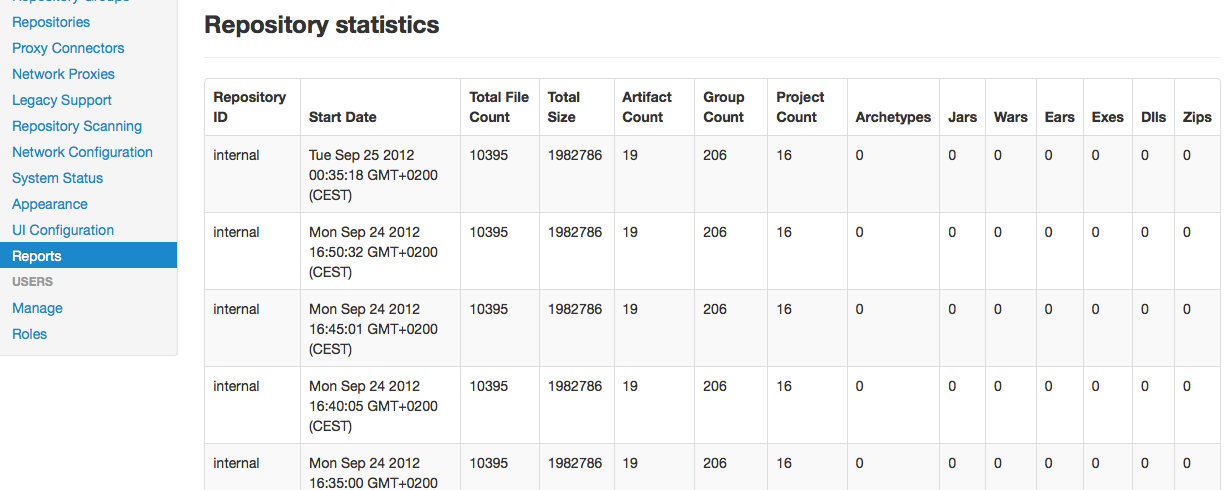Screen dimensions: 1226x490
Task: Open the Repositories sidebar link
Action: pyautogui.click(x=51, y=22)
